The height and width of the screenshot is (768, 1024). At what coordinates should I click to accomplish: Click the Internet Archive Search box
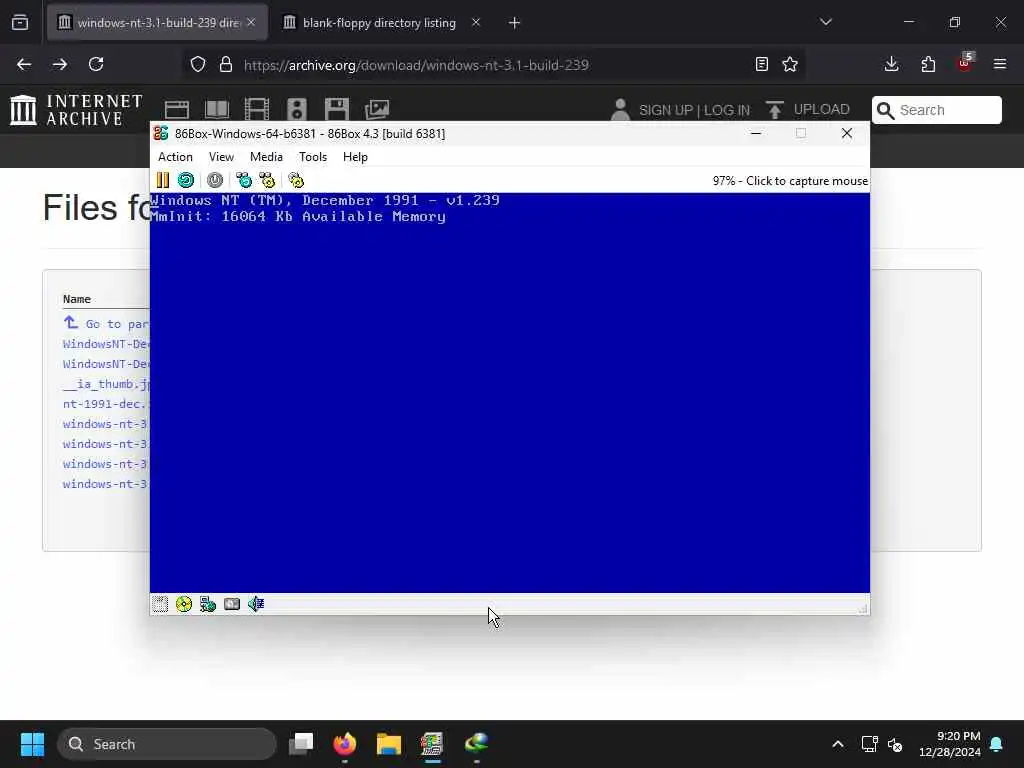click(936, 110)
